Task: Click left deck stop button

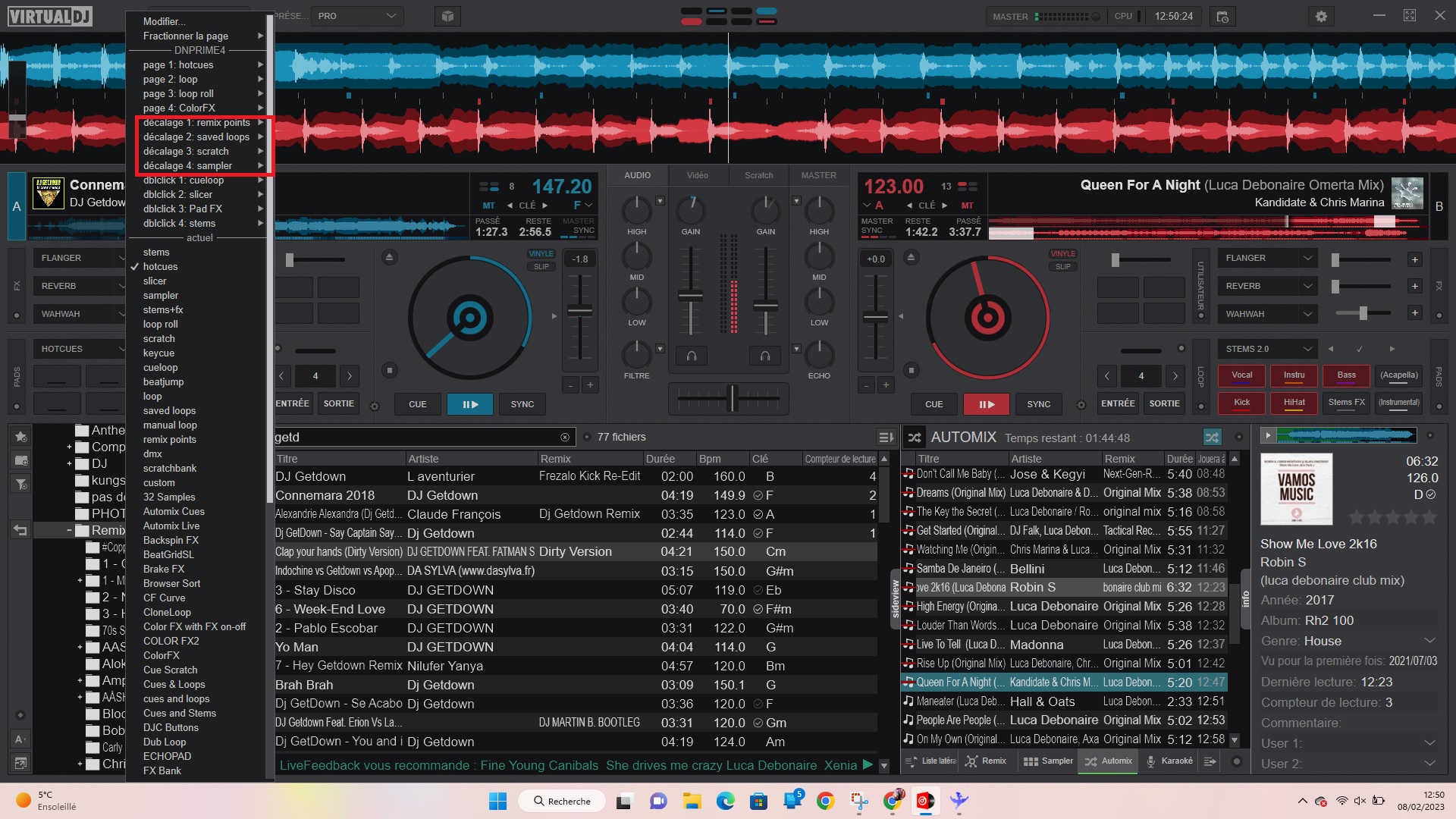Action: (389, 370)
